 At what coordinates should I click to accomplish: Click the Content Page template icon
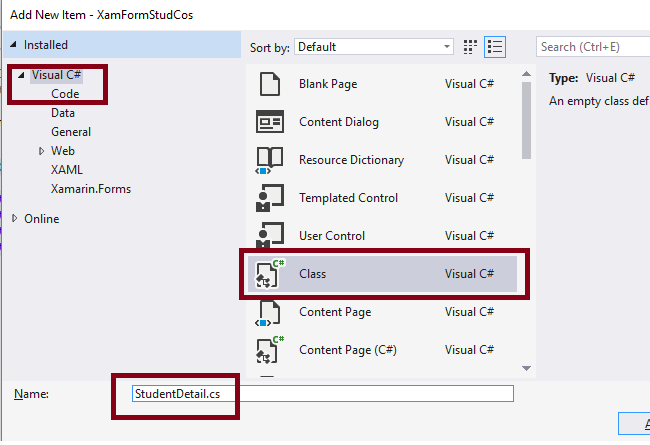point(270,312)
